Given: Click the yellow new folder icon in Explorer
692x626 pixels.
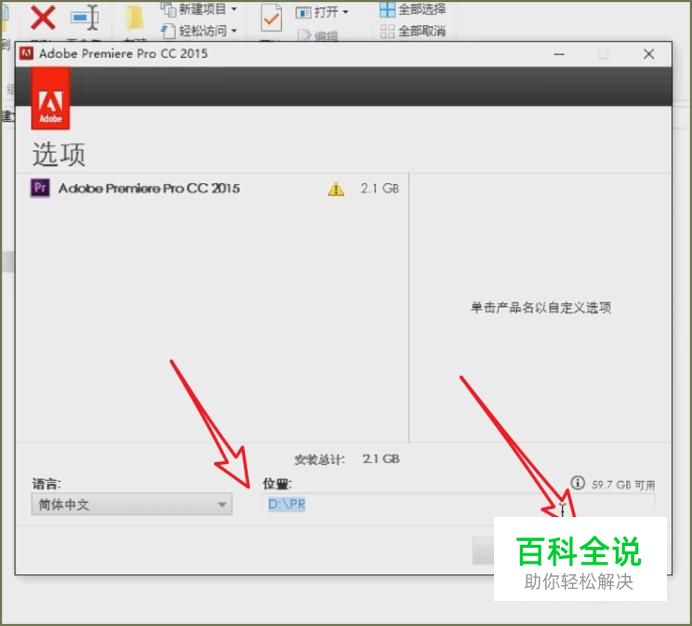Looking at the screenshot, I should 134,19.
